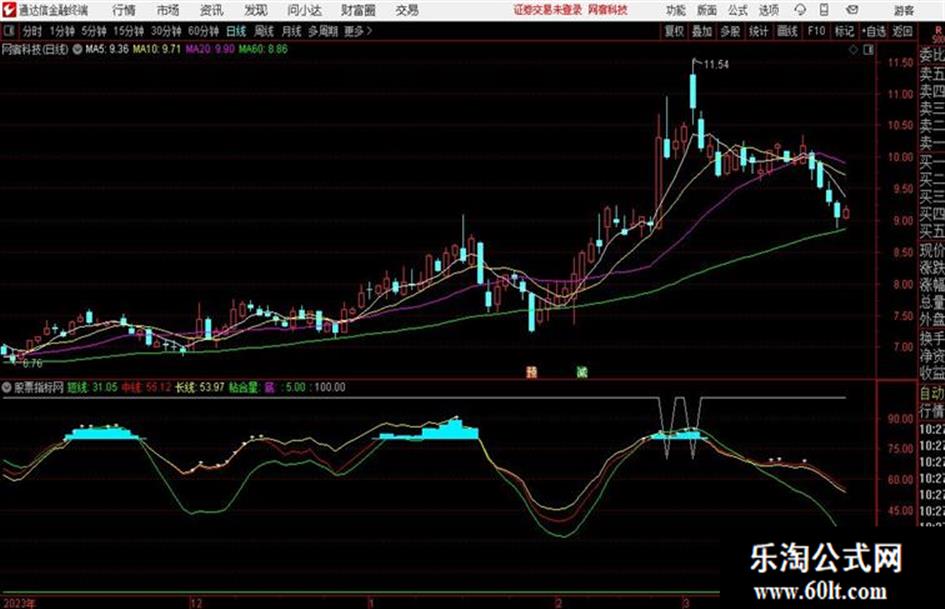
Task: Open the 发现 menu
Action: 256,10
